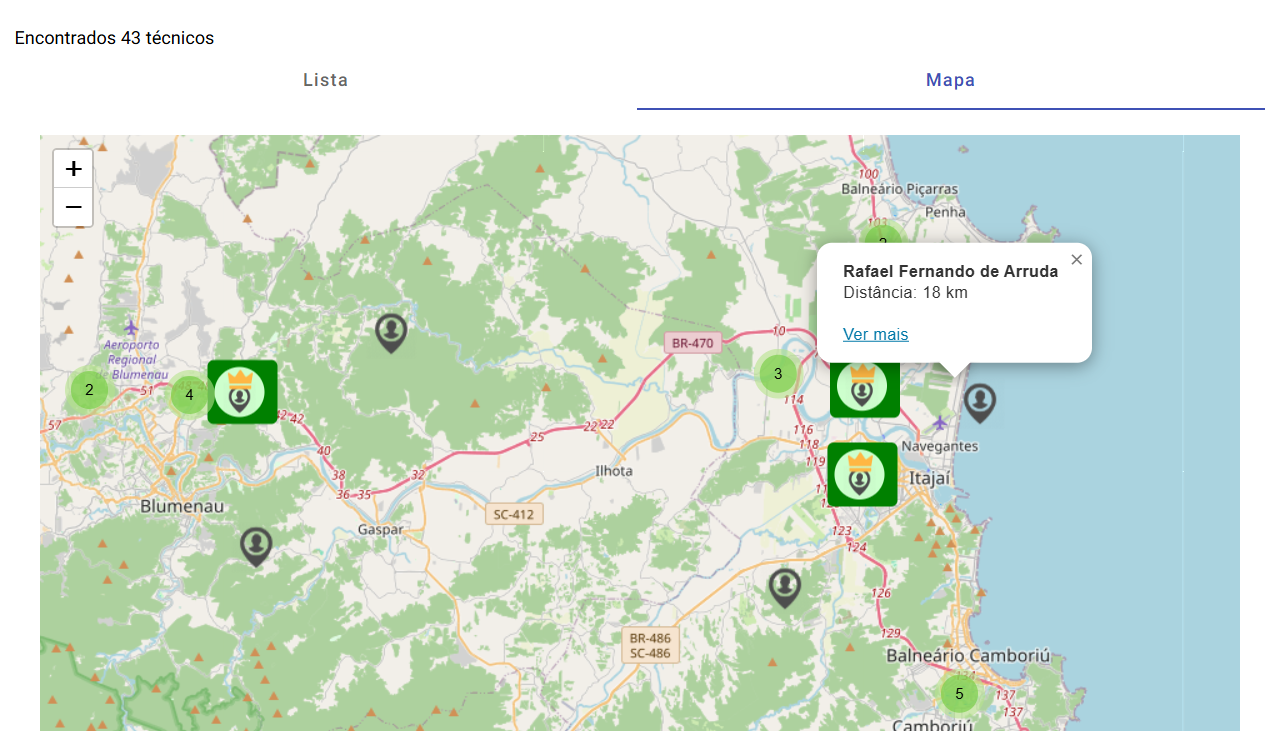This screenshot has height=731, width=1283.
Task: Select crowned technician marker next to Itajaí
Action: click(862, 474)
